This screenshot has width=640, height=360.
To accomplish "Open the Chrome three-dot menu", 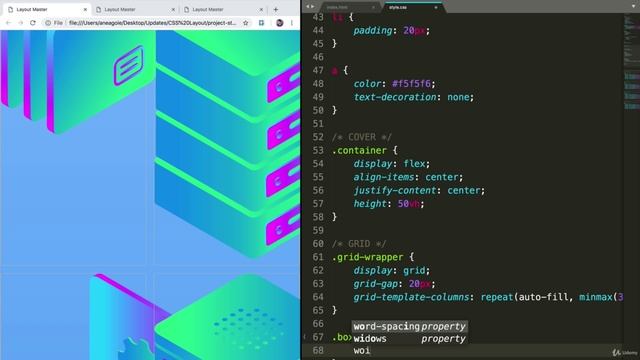I will coord(292,23).
